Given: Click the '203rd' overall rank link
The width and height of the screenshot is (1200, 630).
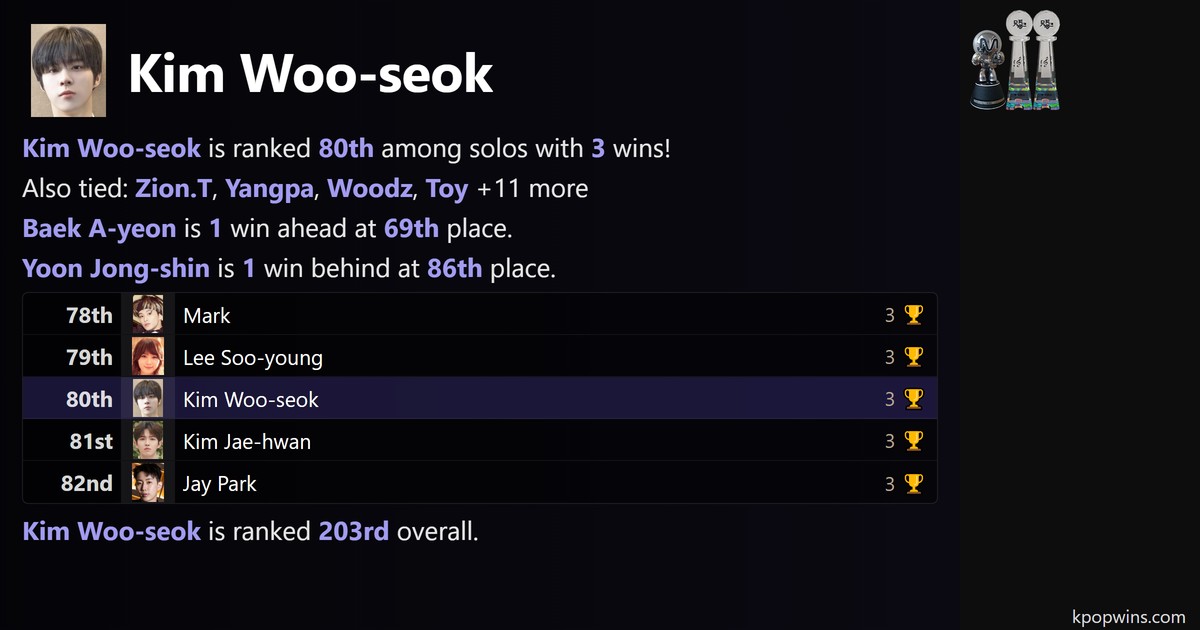Looking at the screenshot, I should [x=353, y=532].
